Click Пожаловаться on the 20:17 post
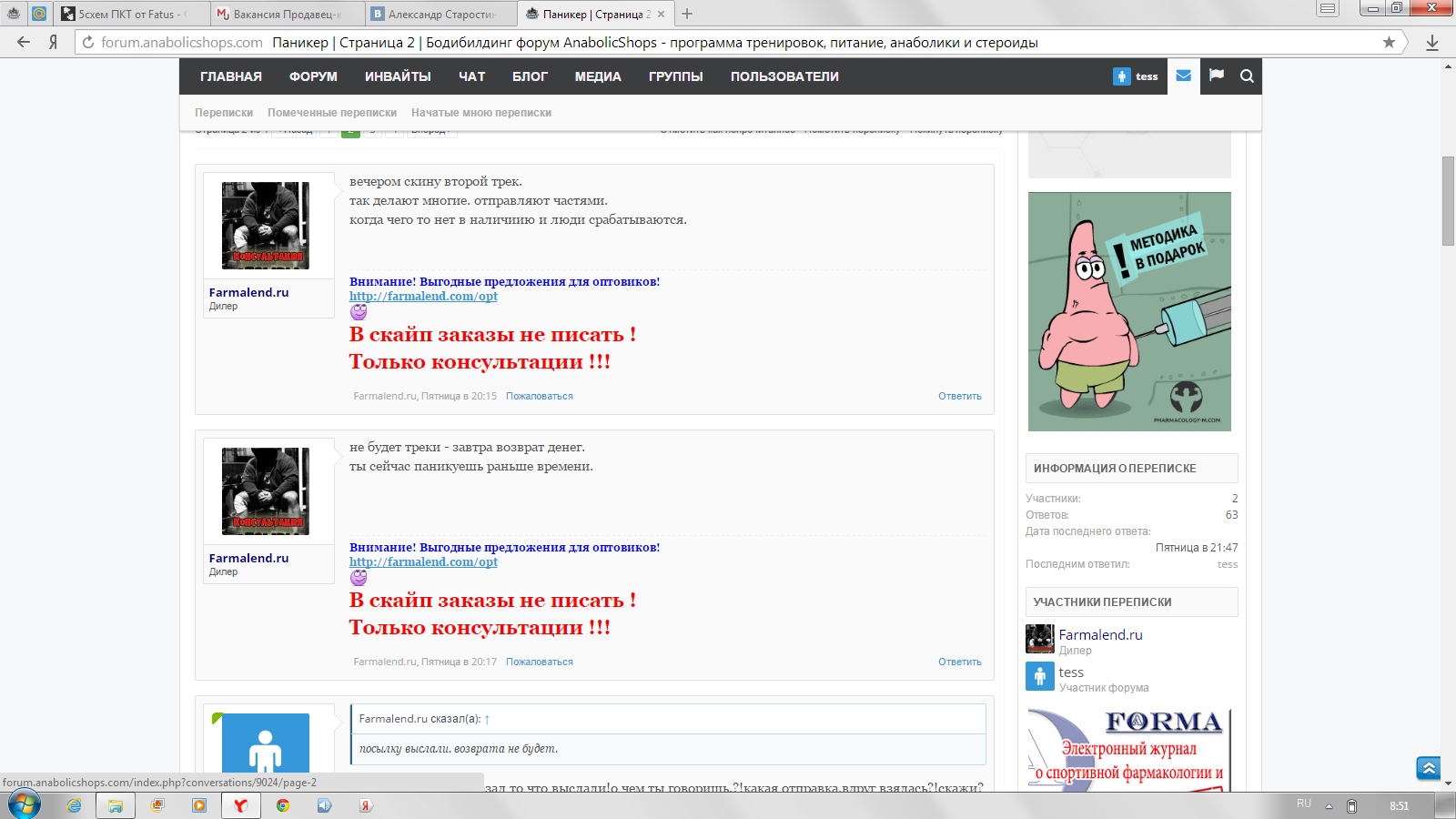Screen dimensions: 1456x819 [x=539, y=662]
